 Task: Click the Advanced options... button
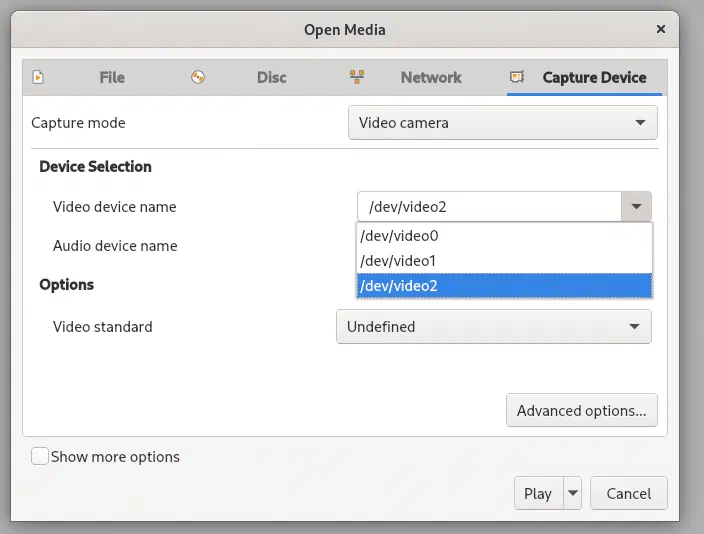point(581,410)
